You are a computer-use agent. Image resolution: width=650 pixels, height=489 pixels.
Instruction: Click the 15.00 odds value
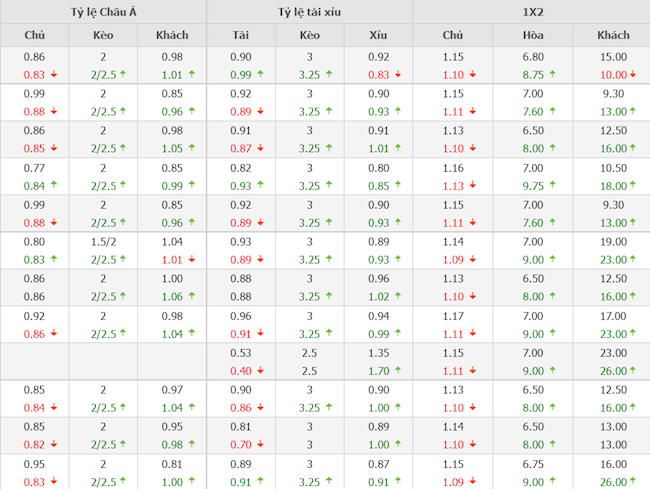pos(613,58)
